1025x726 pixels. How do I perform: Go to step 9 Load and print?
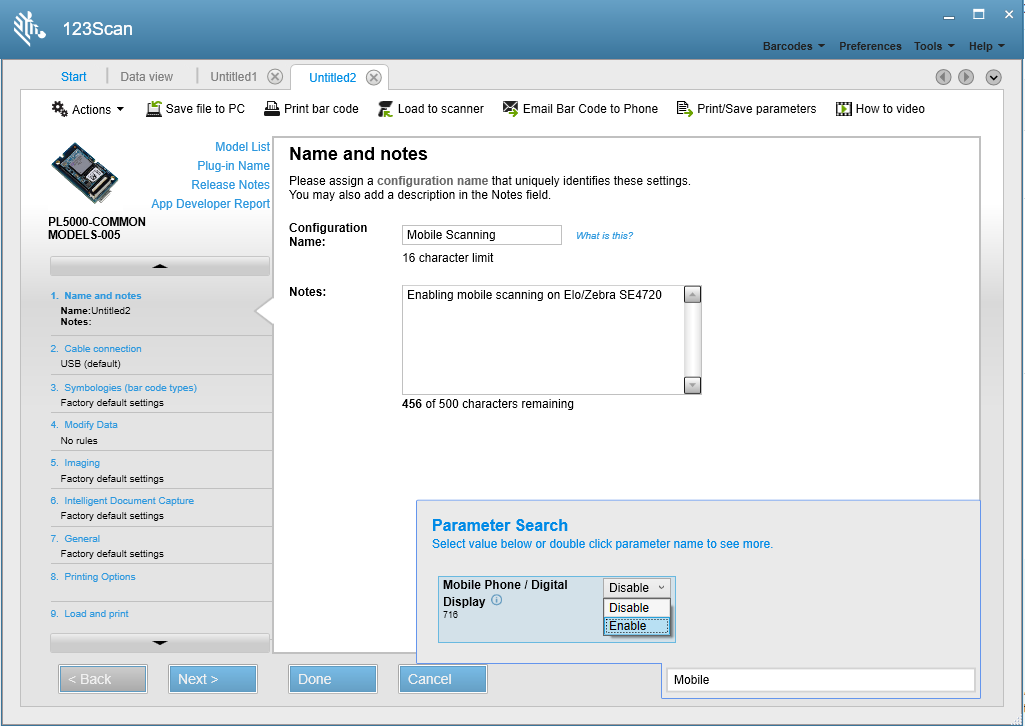click(96, 613)
